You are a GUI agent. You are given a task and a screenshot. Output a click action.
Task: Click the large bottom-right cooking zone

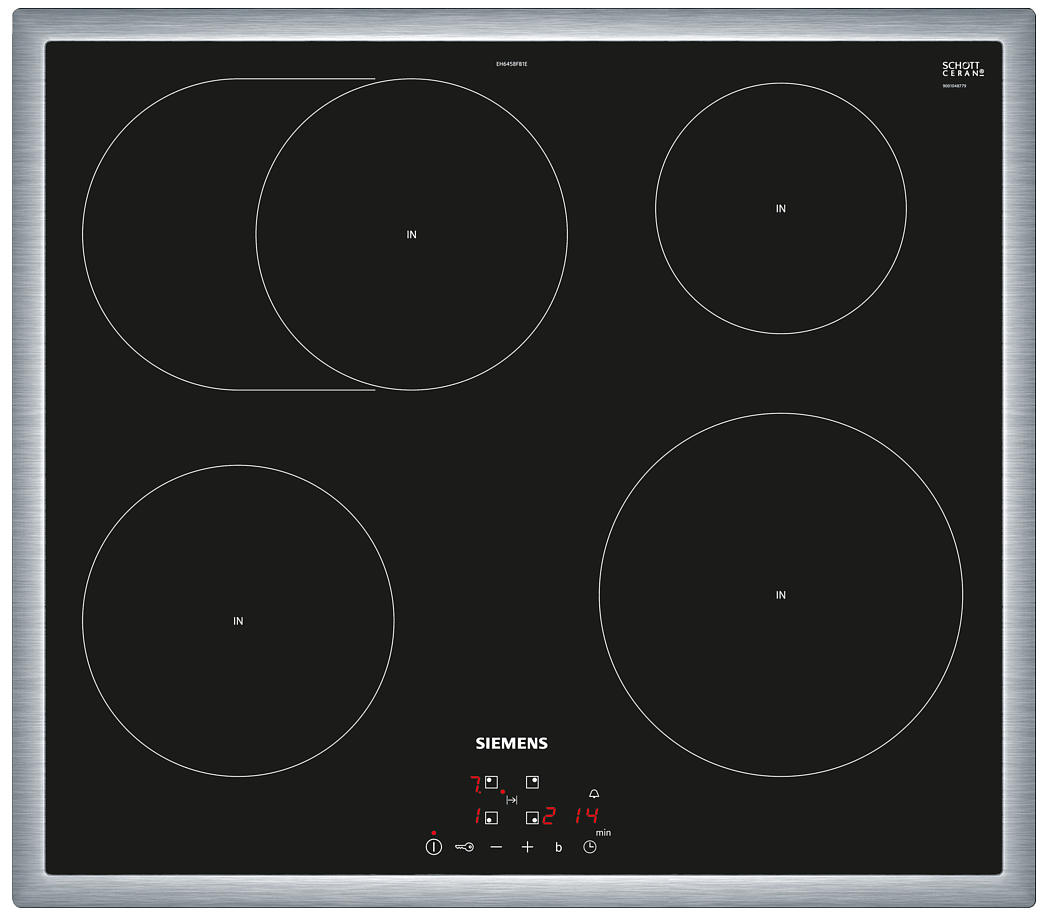pos(781,595)
